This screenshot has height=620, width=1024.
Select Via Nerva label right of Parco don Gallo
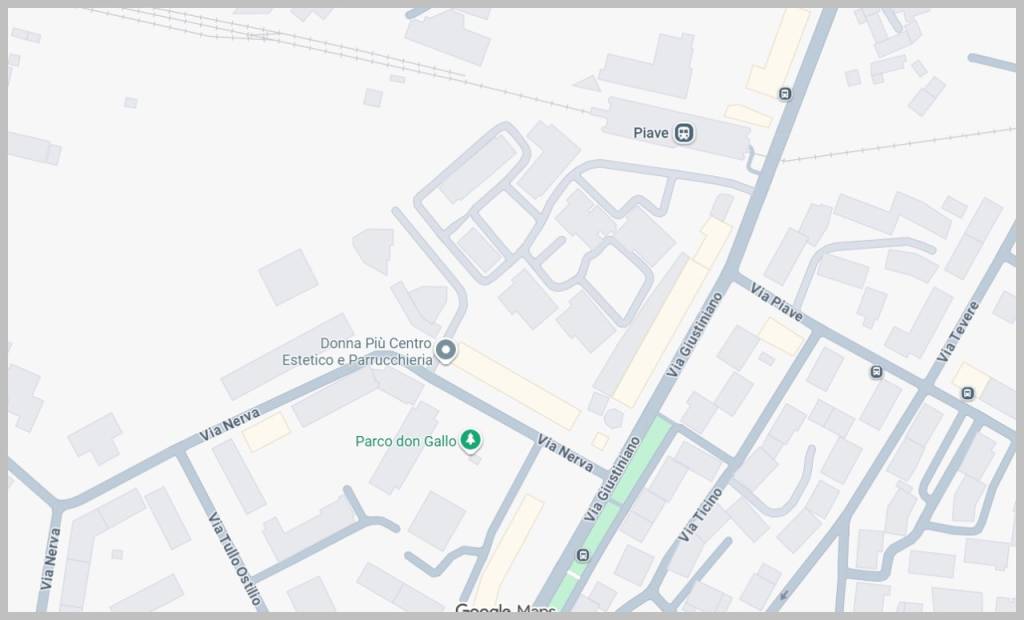pyautogui.click(x=565, y=453)
